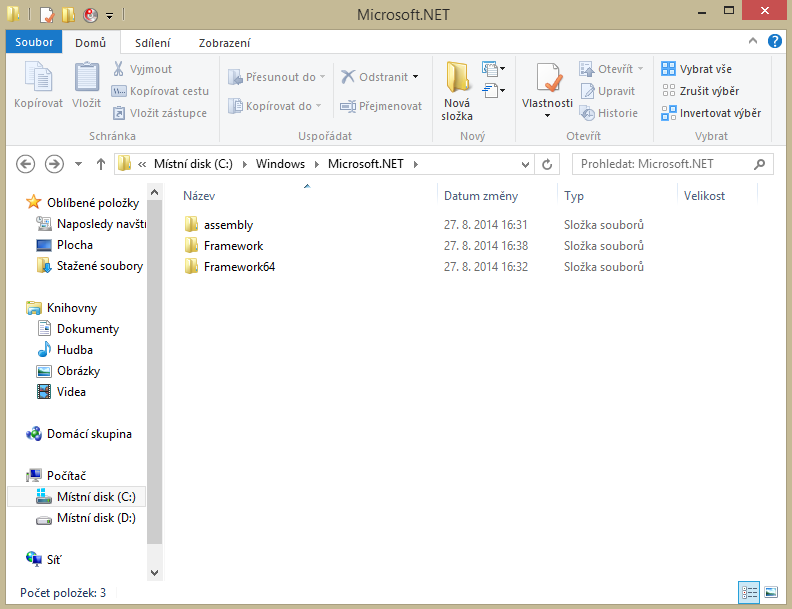Switch to details view layout icon
This screenshot has width=792, height=609.
point(749,592)
